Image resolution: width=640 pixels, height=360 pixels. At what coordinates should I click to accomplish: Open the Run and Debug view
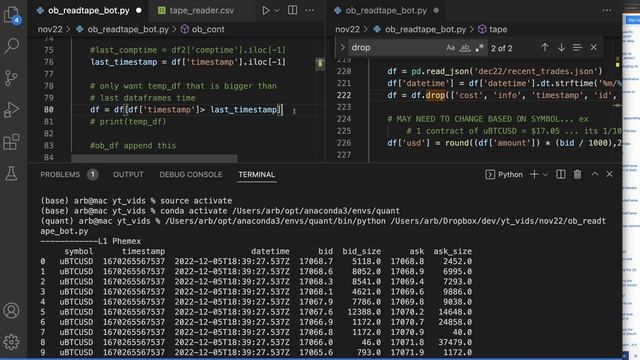pyautogui.click(x=11, y=110)
